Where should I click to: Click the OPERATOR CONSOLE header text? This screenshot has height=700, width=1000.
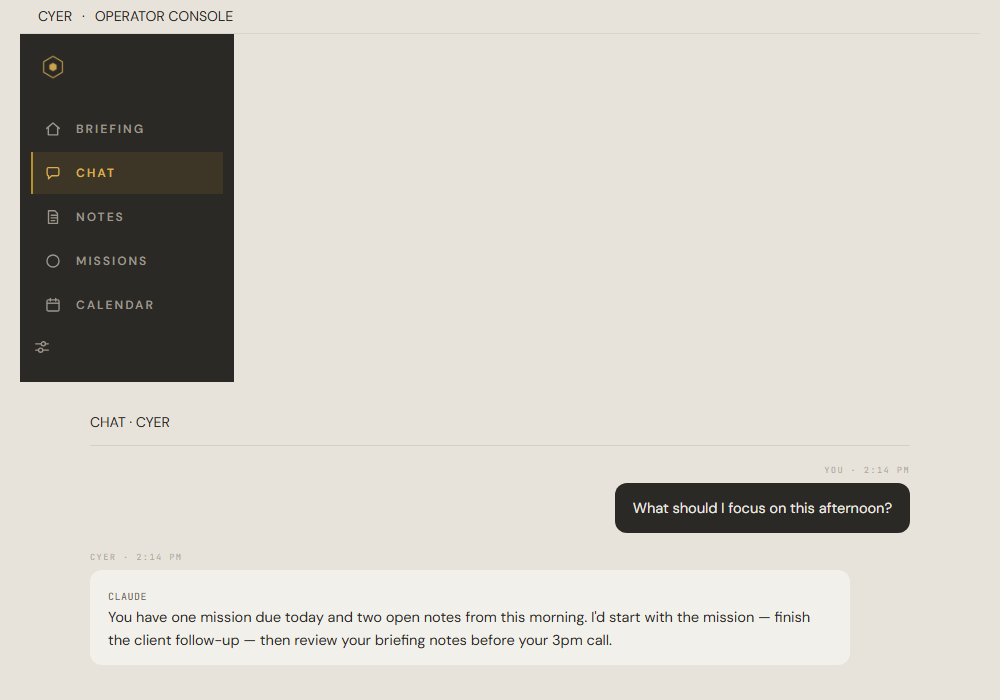point(164,16)
